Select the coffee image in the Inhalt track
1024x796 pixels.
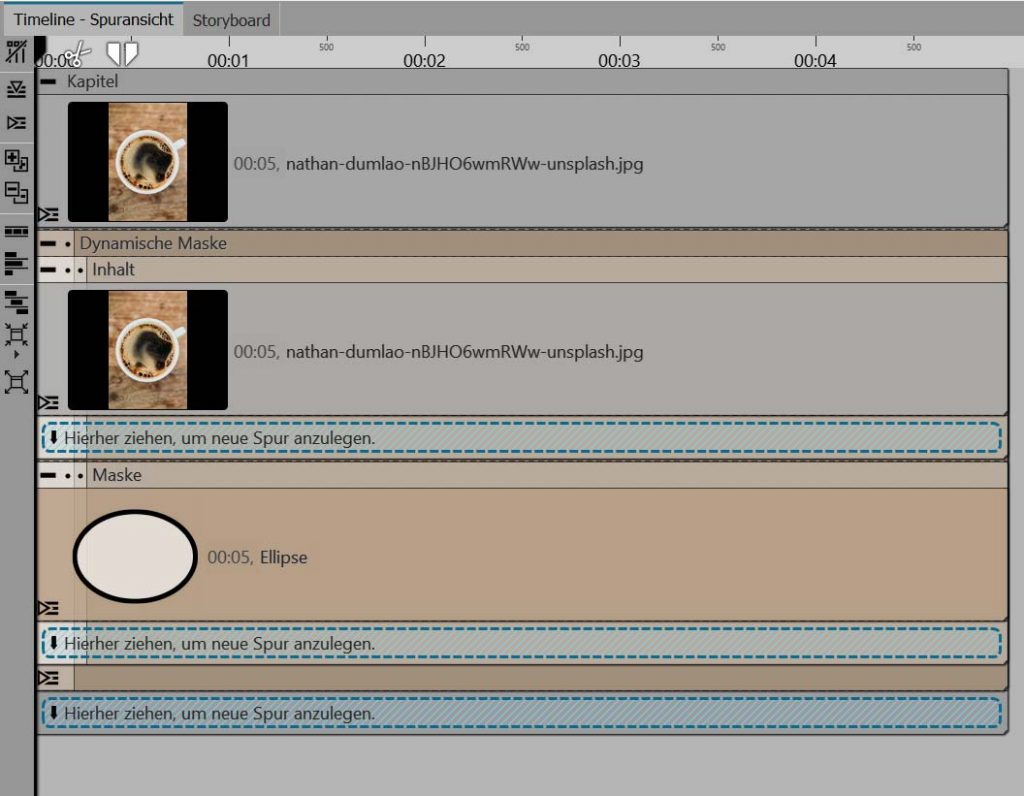(147, 350)
